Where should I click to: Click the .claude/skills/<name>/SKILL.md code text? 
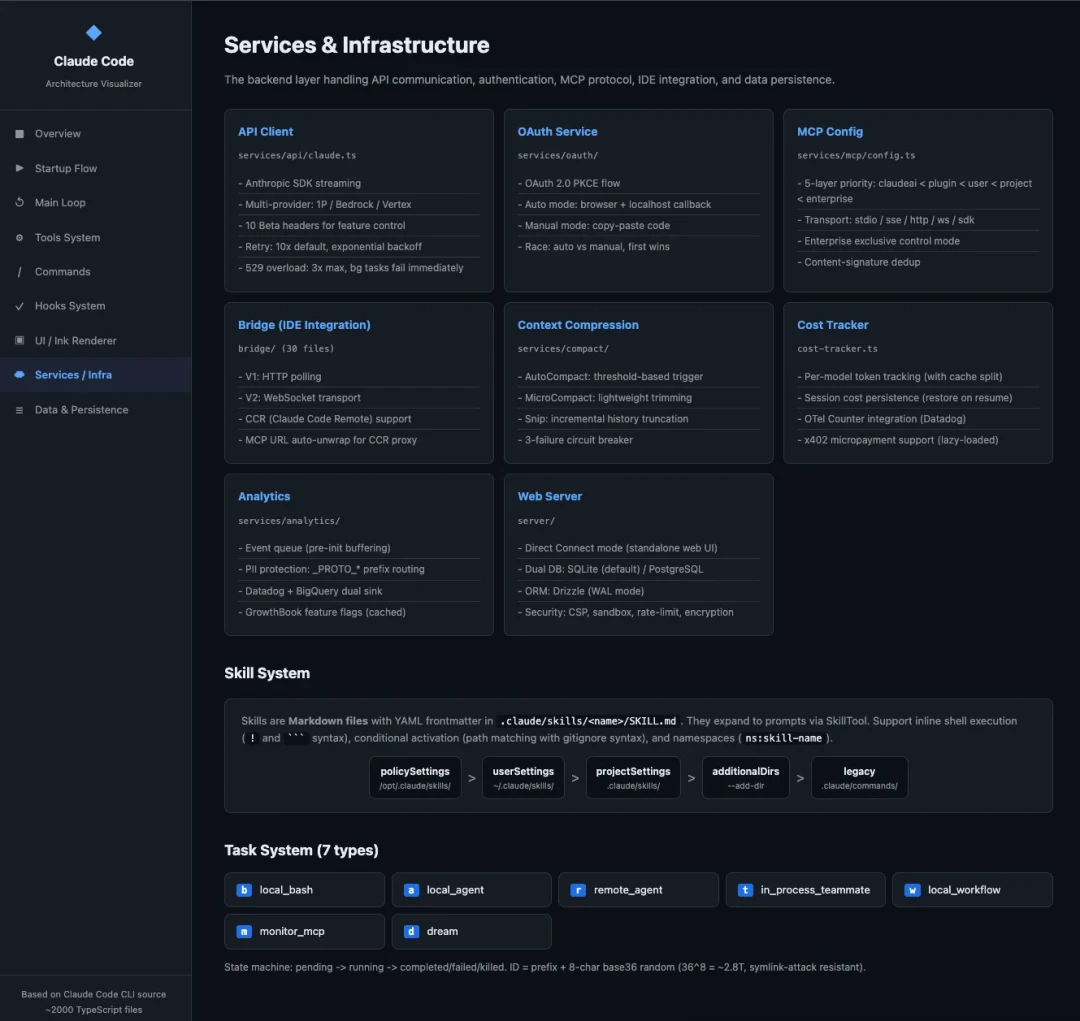(x=588, y=721)
